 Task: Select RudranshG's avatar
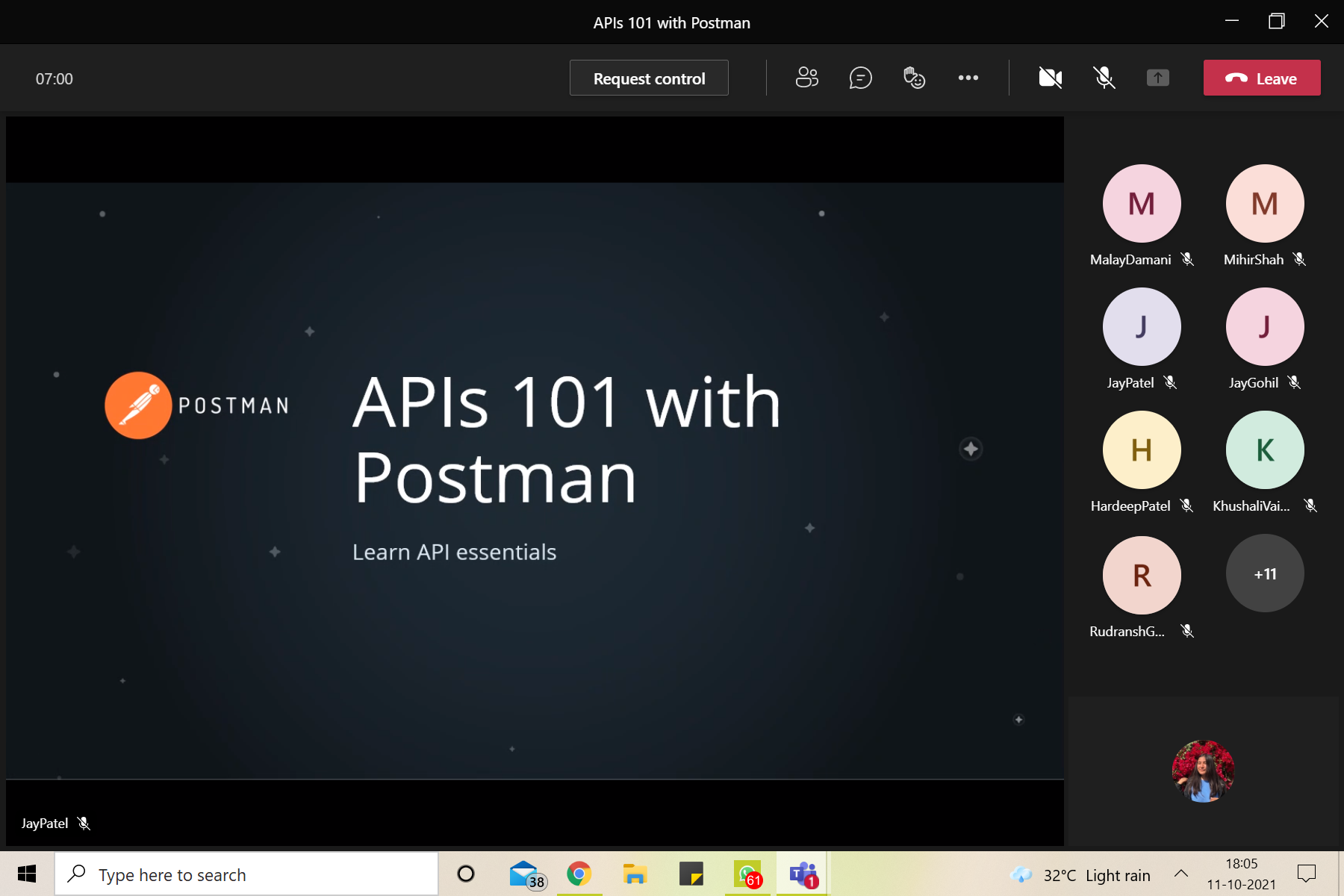tap(1142, 575)
